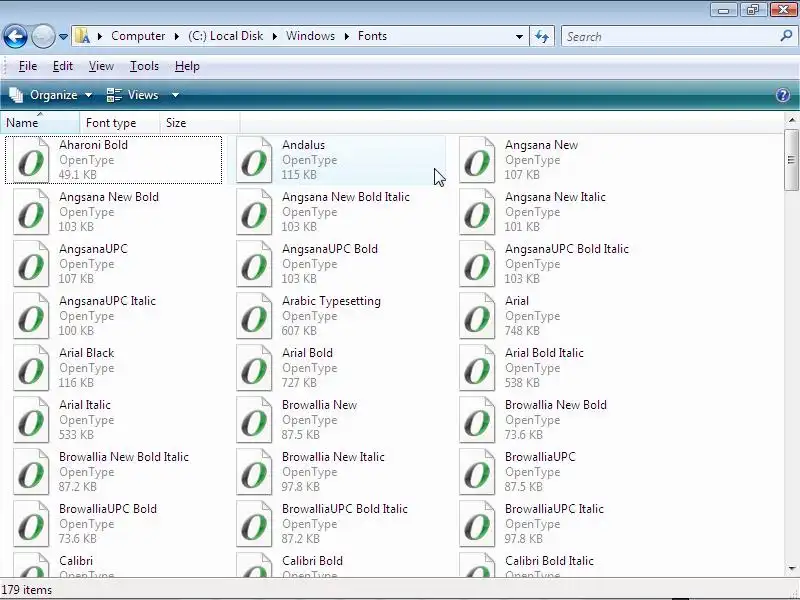Click the Views toolbar button
Image resolution: width=800 pixels, height=600 pixels.
click(133, 95)
